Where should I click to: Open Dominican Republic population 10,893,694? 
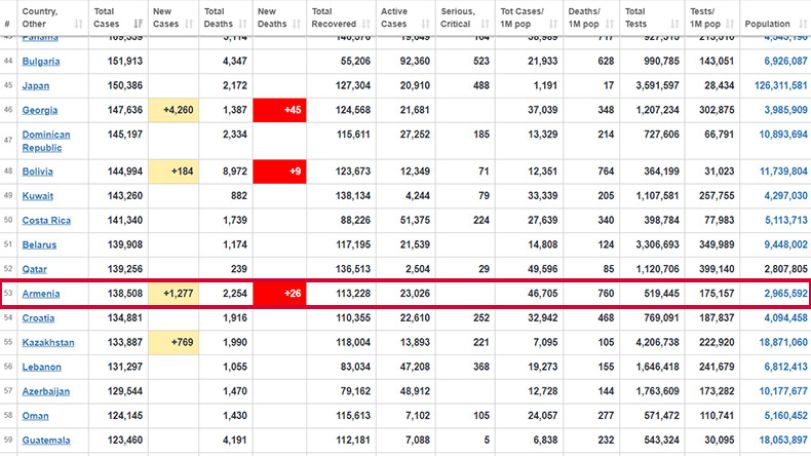pos(783,134)
